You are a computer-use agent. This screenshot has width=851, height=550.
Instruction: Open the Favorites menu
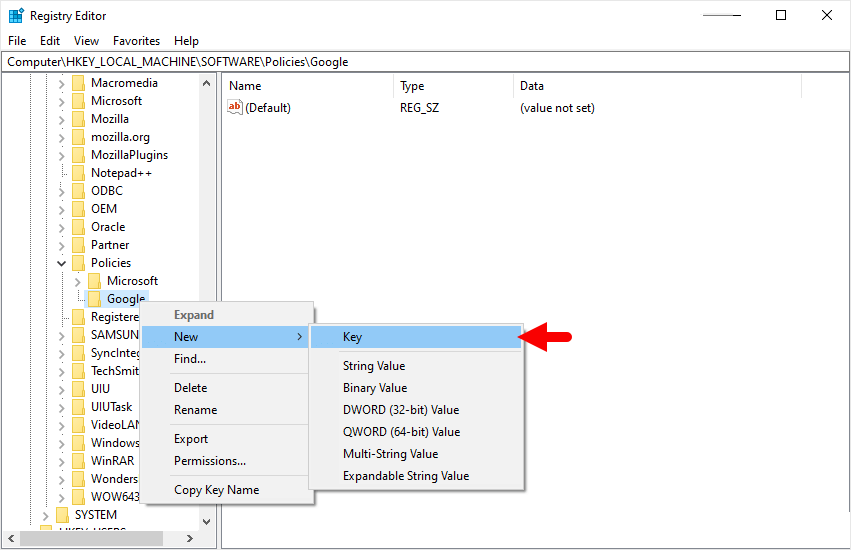pos(136,41)
